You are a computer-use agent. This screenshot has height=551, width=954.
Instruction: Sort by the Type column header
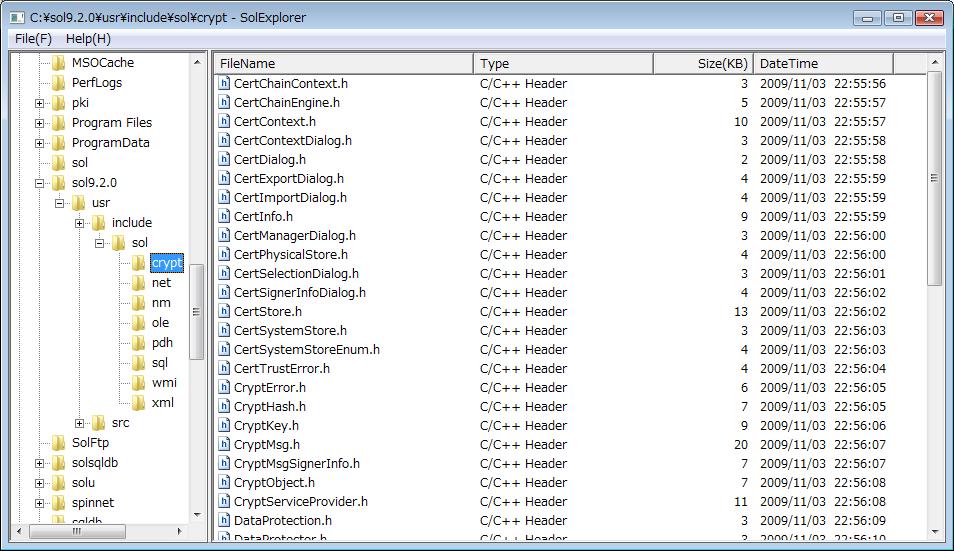pyautogui.click(x=563, y=63)
